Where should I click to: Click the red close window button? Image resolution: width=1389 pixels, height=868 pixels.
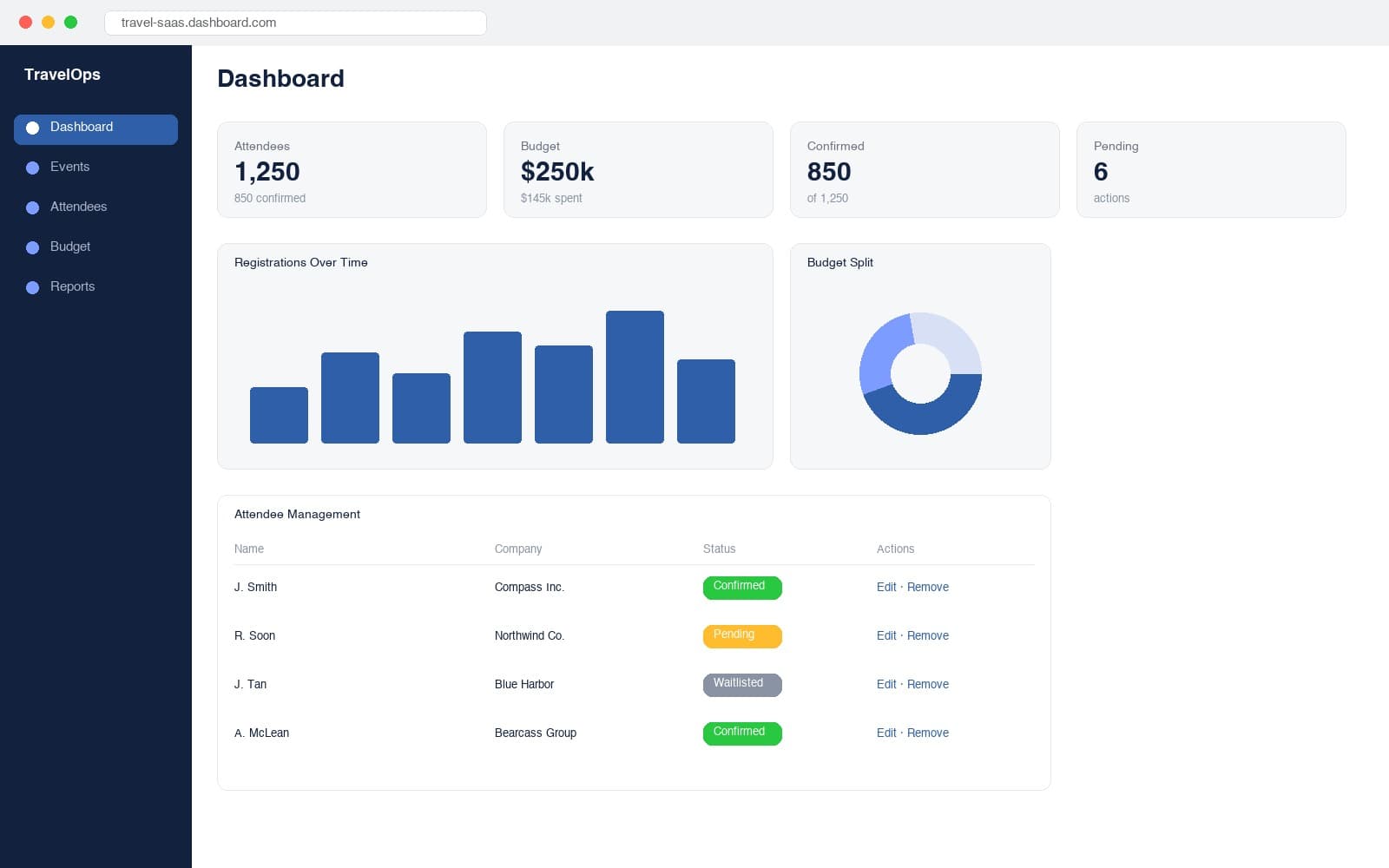26,23
